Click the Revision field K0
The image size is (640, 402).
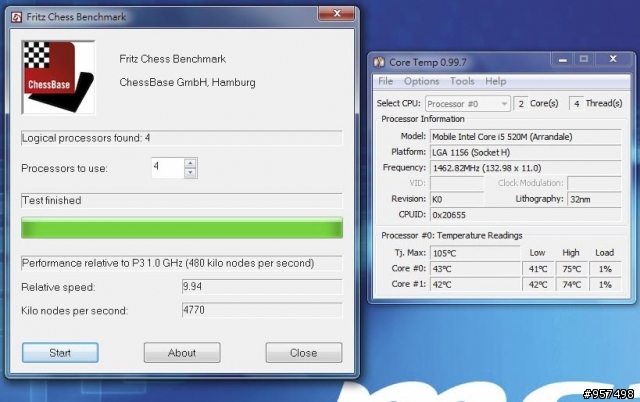[x=457, y=199]
